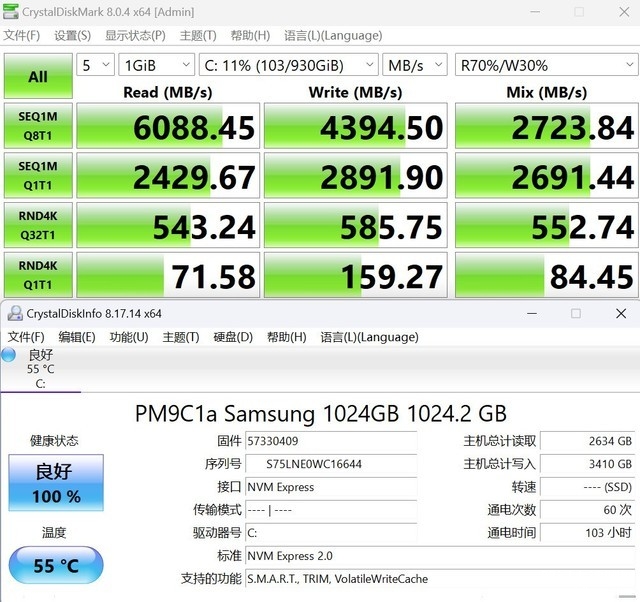Open the MB/s unit dropdown
This screenshot has height=602, width=640.
click(415, 65)
